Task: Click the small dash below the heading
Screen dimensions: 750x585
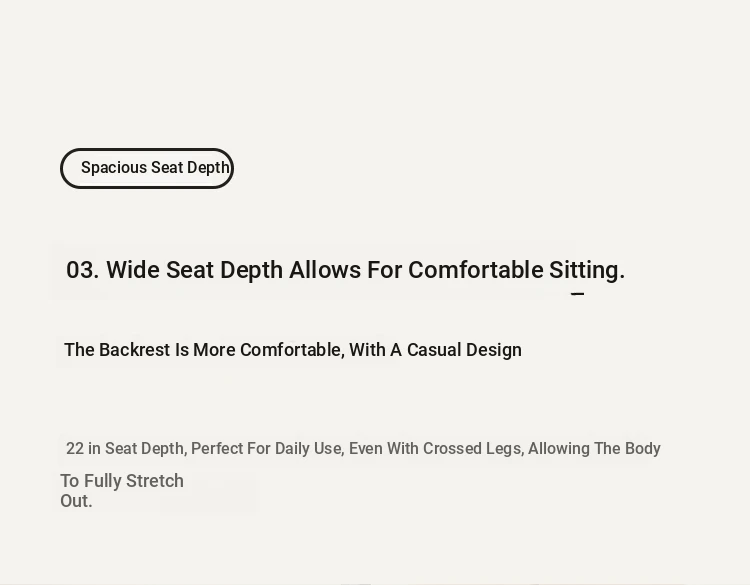Action: pos(577,294)
